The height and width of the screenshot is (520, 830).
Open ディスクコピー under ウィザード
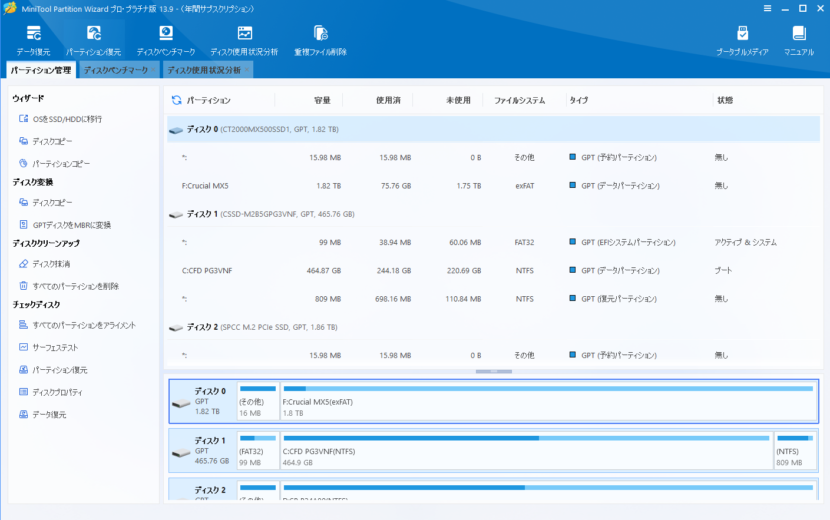click(x=46, y=141)
